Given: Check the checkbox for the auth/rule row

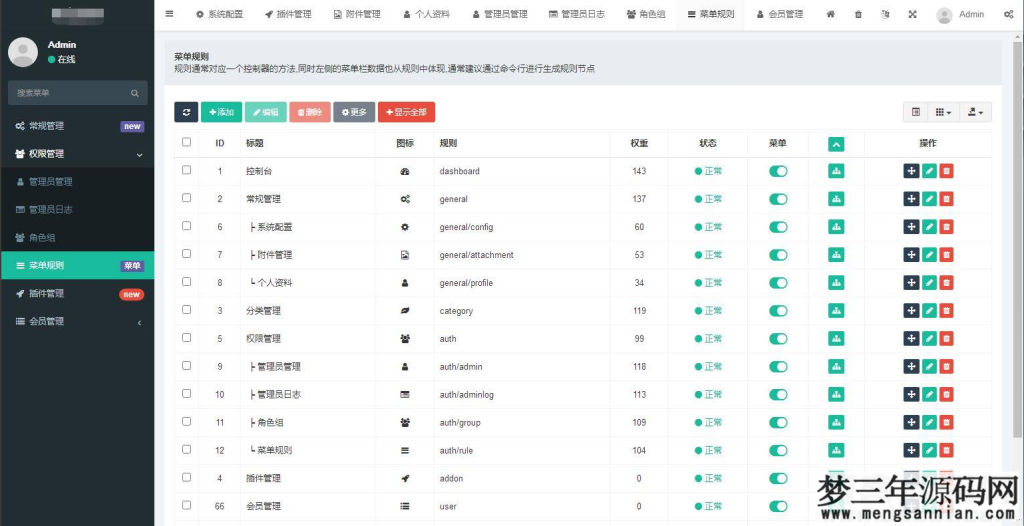Looking at the screenshot, I should pyautogui.click(x=187, y=449).
